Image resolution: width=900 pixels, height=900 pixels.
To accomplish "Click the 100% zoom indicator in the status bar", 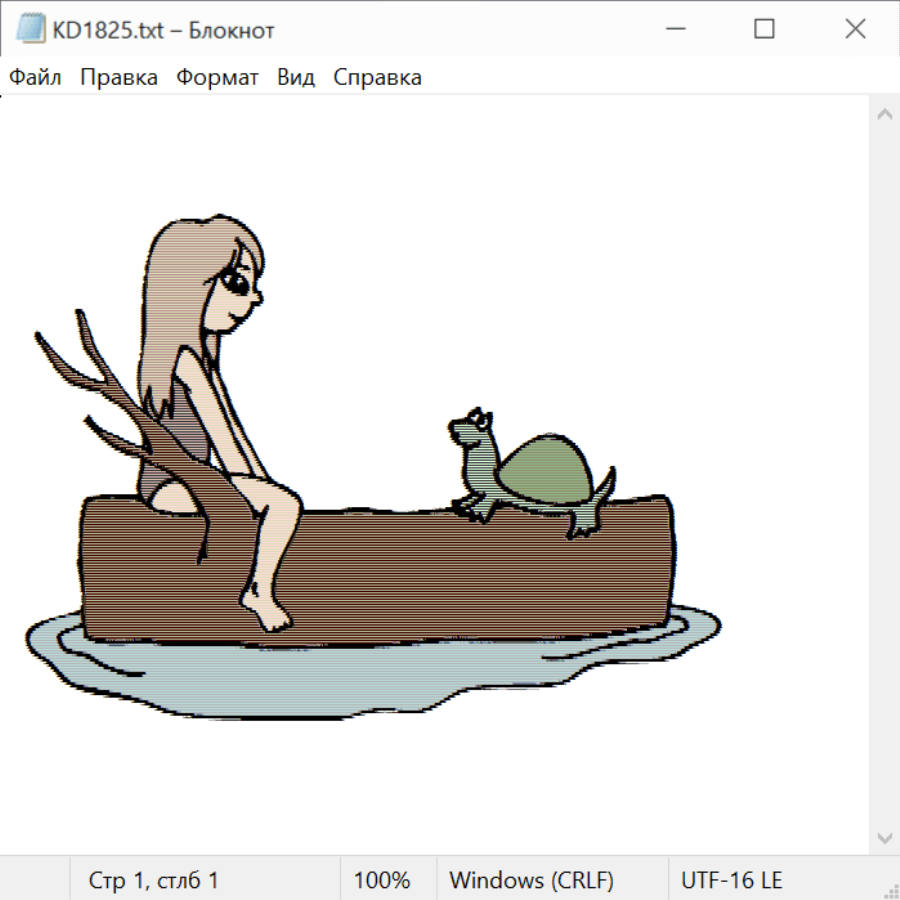I will (382, 881).
